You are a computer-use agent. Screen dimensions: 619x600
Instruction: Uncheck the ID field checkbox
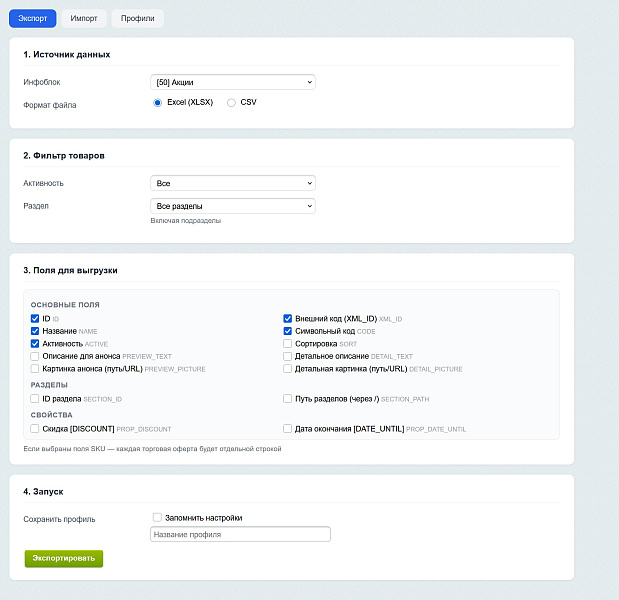[35, 319]
